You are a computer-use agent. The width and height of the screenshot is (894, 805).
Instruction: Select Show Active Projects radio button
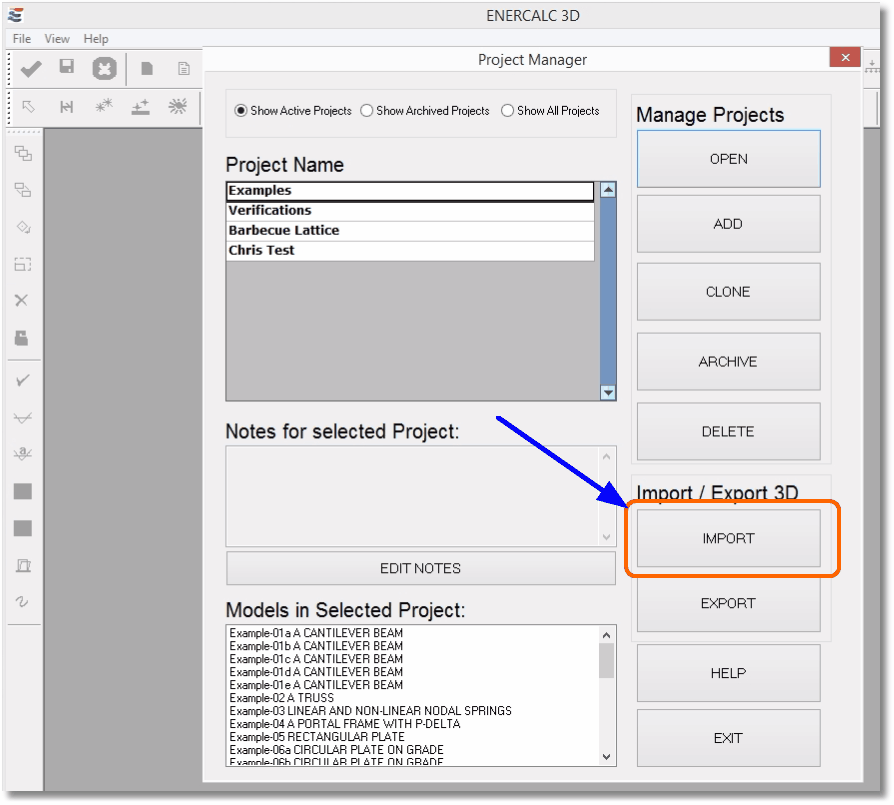click(x=241, y=111)
